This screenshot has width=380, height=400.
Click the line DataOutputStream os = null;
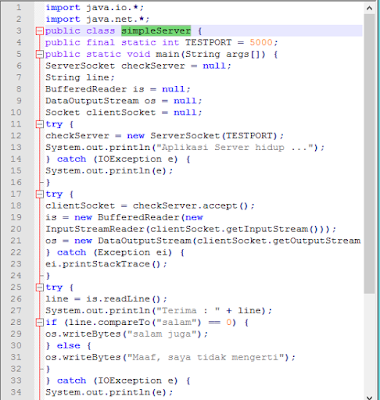pos(124,101)
